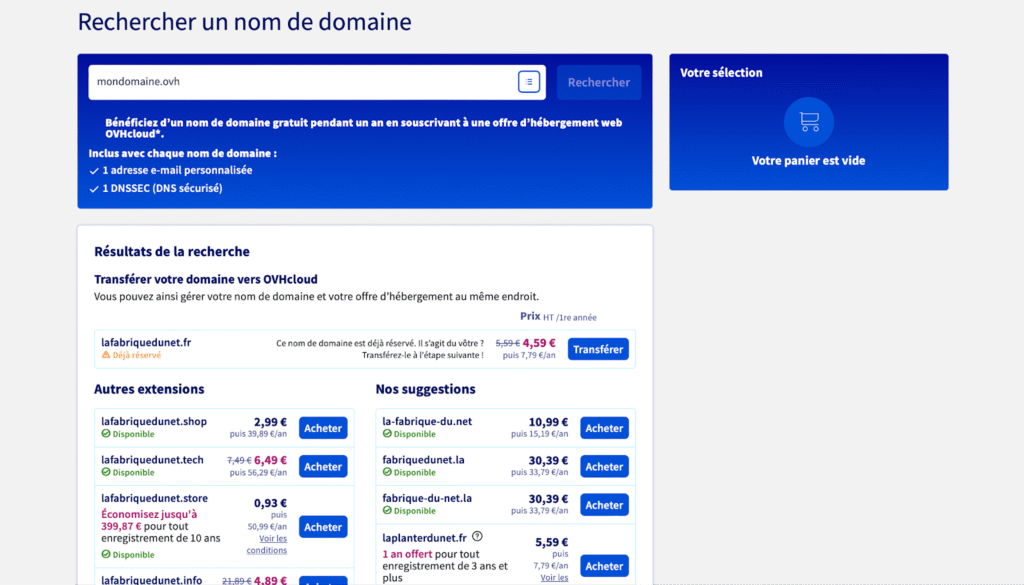This screenshot has width=1024, height=585.
Task: Open the Voir les conditions link
Action: 266,544
